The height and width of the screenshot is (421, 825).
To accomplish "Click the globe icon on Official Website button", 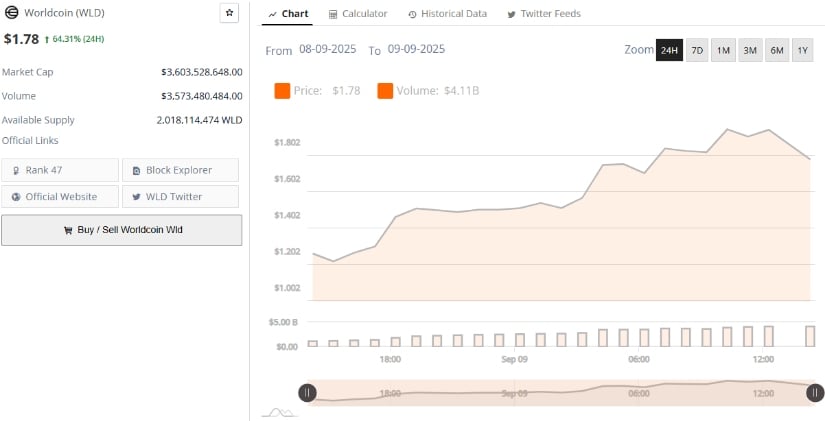I will click(x=16, y=197).
